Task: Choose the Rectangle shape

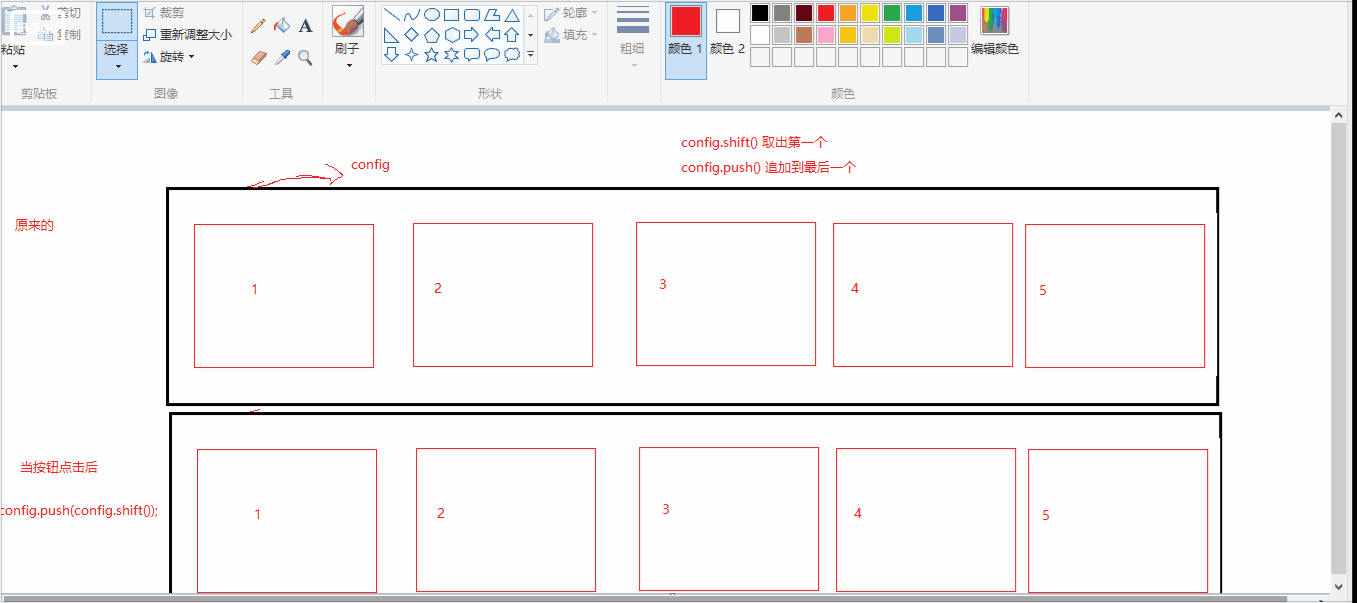Action: [452, 15]
